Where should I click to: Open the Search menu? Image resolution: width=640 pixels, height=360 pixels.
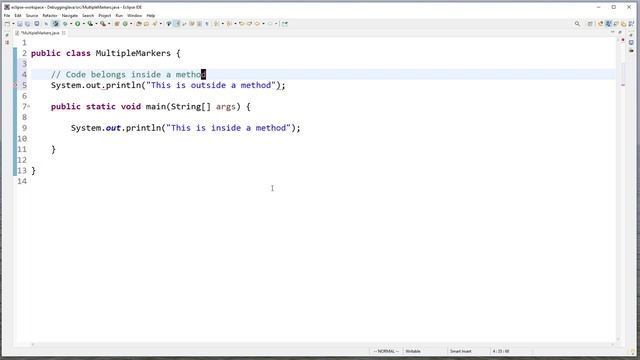(88, 16)
